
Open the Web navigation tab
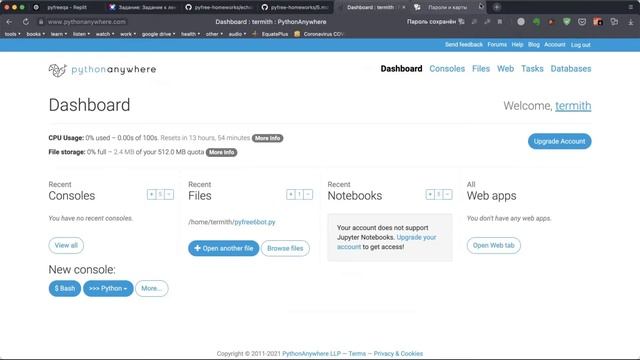pos(505,69)
